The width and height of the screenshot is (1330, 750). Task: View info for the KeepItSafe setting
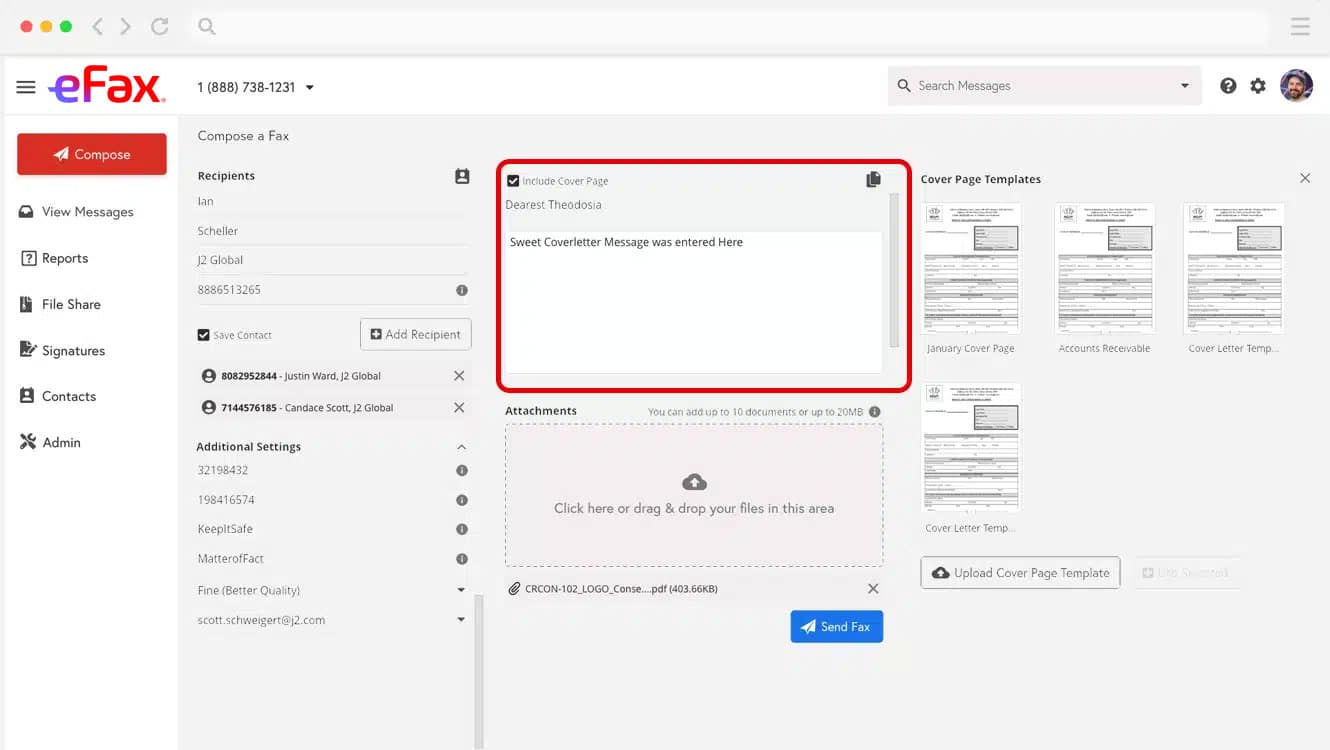[x=461, y=529]
